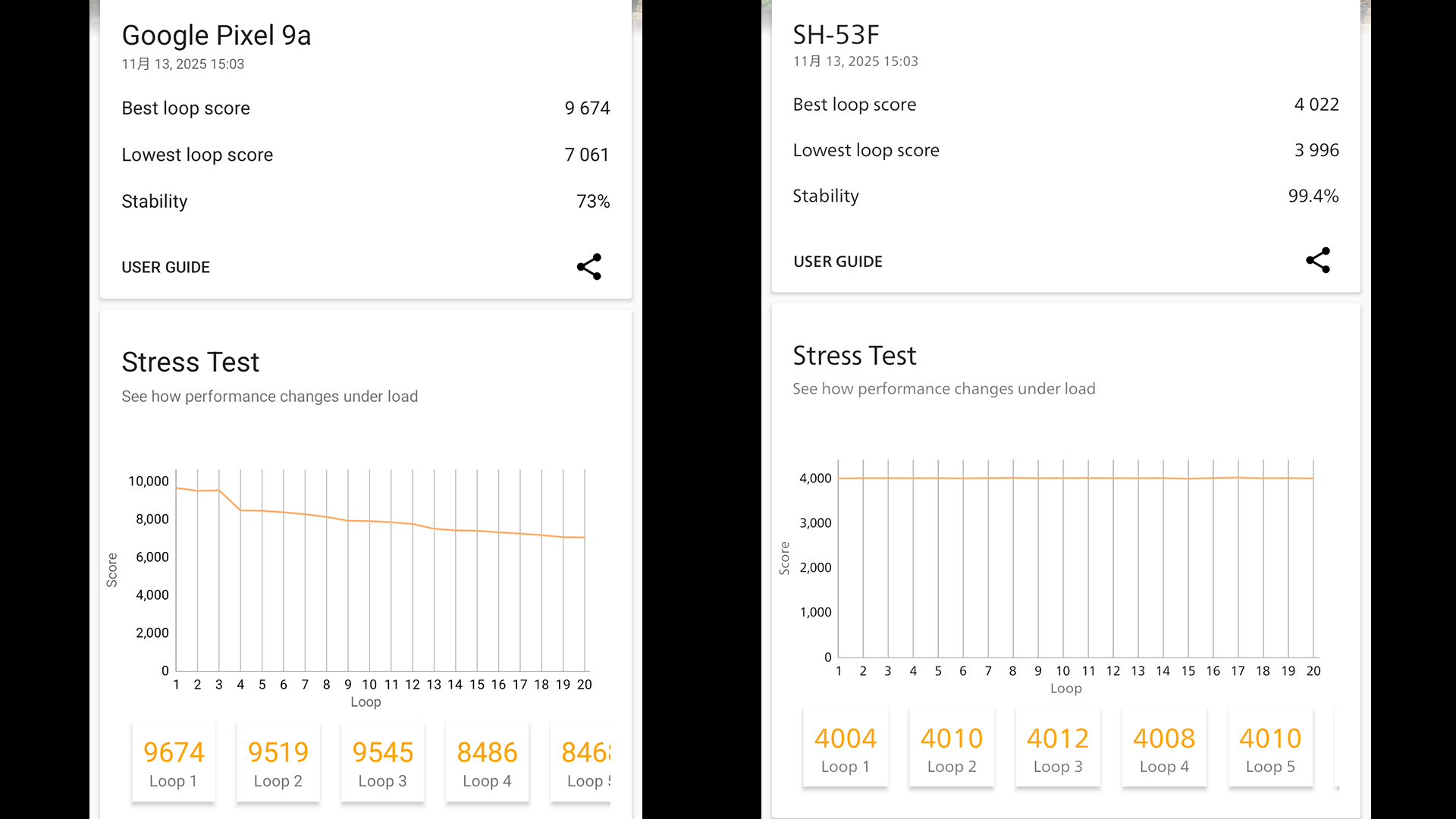Select Pixel 9a Loop 1 score 9674

point(174,763)
